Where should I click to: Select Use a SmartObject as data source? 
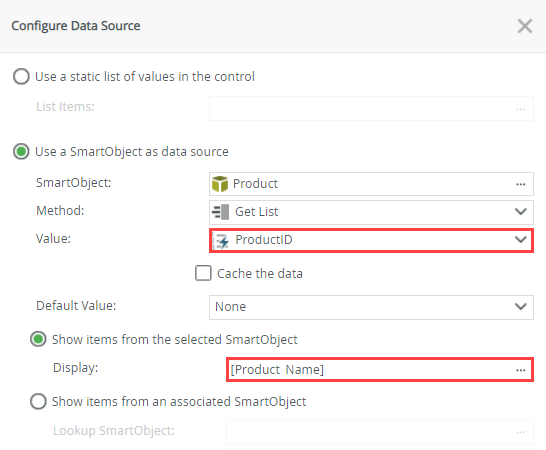click(x=21, y=152)
